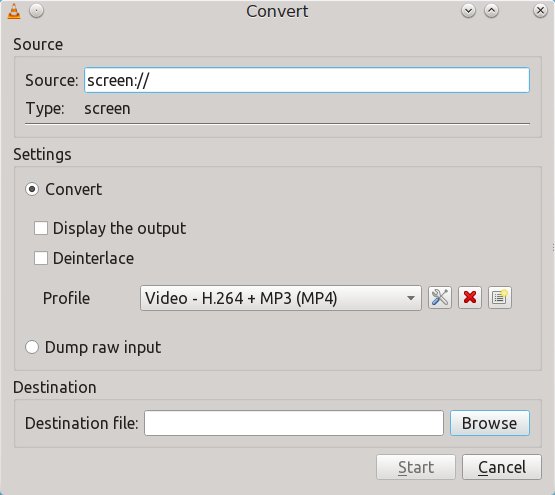This screenshot has width=555, height=495.
Task: Select the Convert radio button
Action: point(32,189)
